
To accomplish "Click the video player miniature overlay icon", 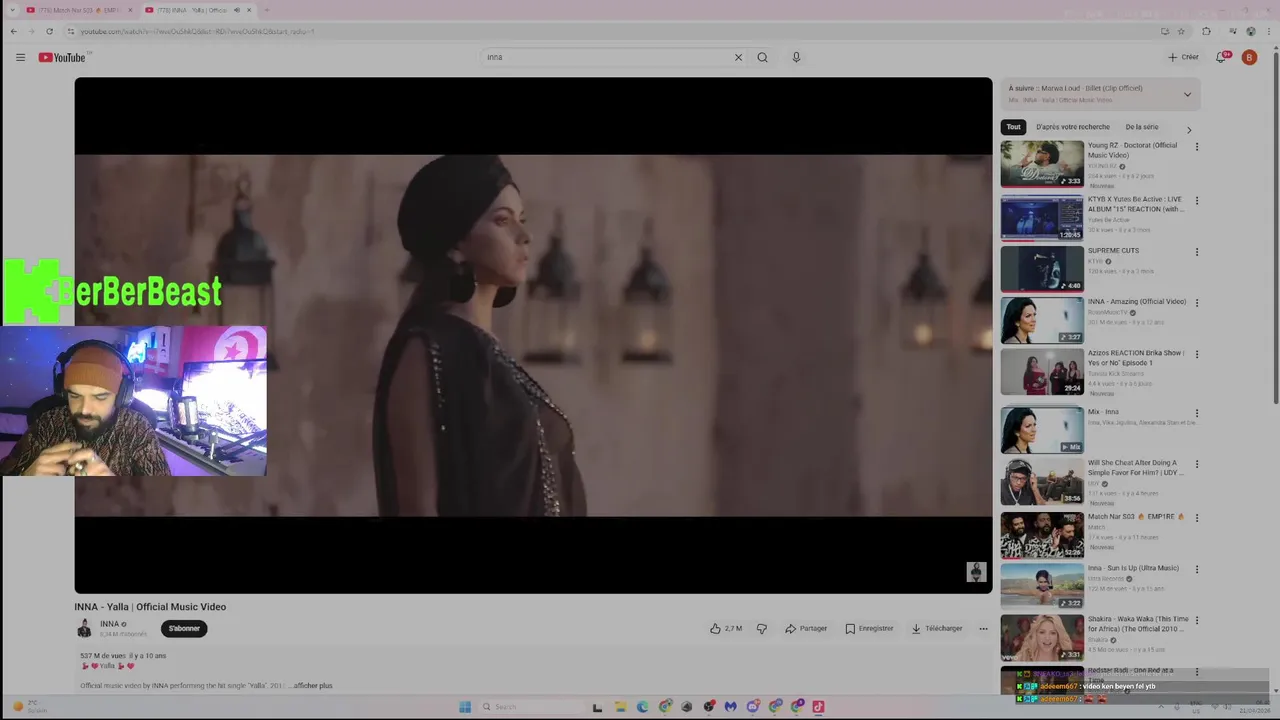I will point(977,572).
